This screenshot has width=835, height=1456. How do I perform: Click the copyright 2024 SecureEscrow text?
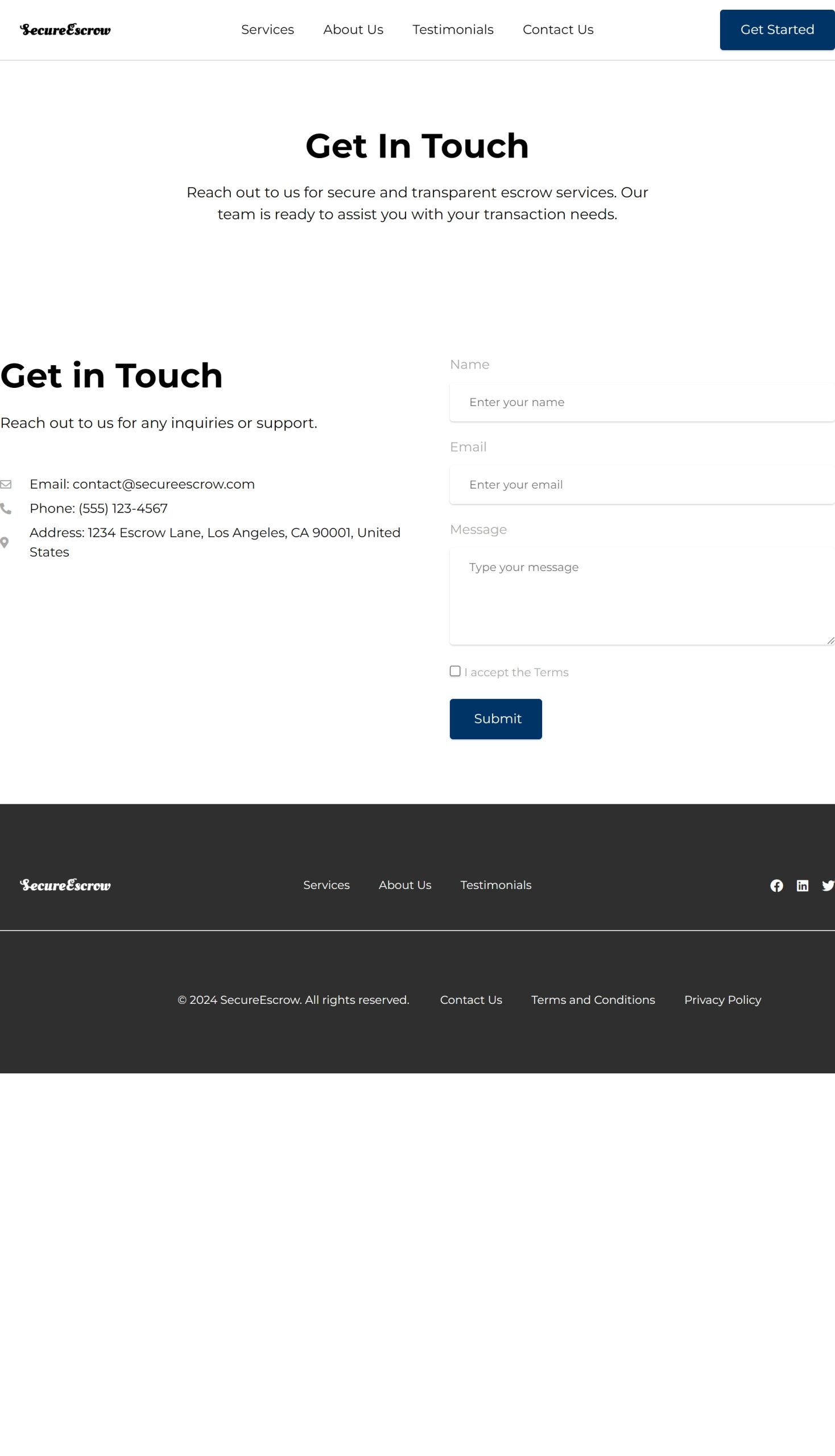(x=294, y=999)
